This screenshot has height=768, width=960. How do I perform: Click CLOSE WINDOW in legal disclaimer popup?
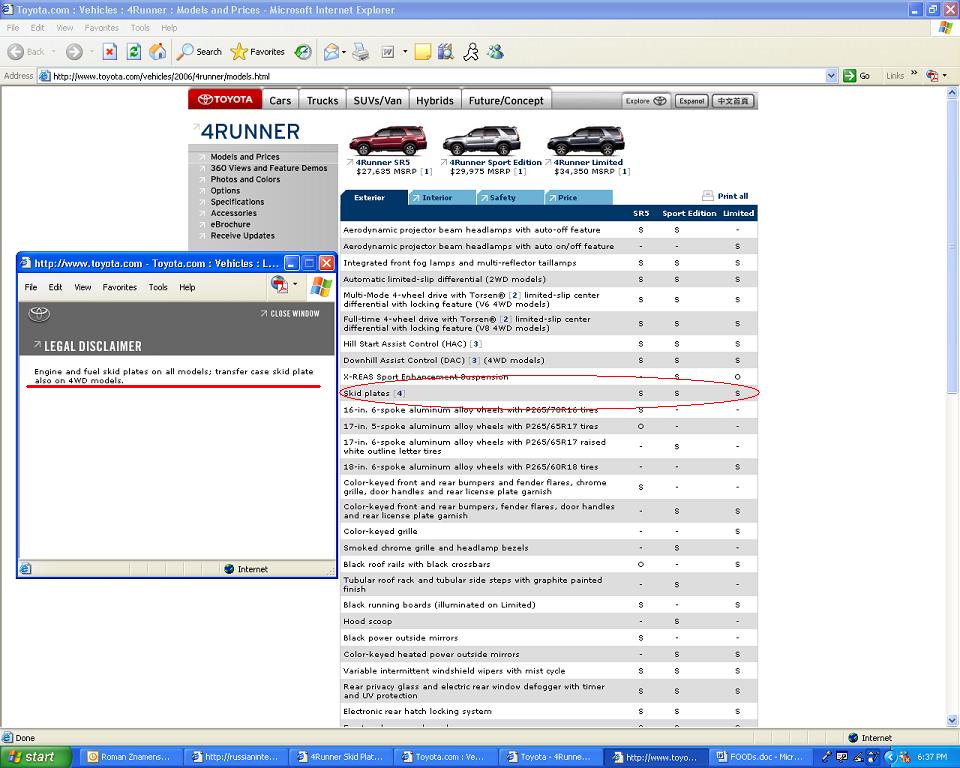click(290, 314)
